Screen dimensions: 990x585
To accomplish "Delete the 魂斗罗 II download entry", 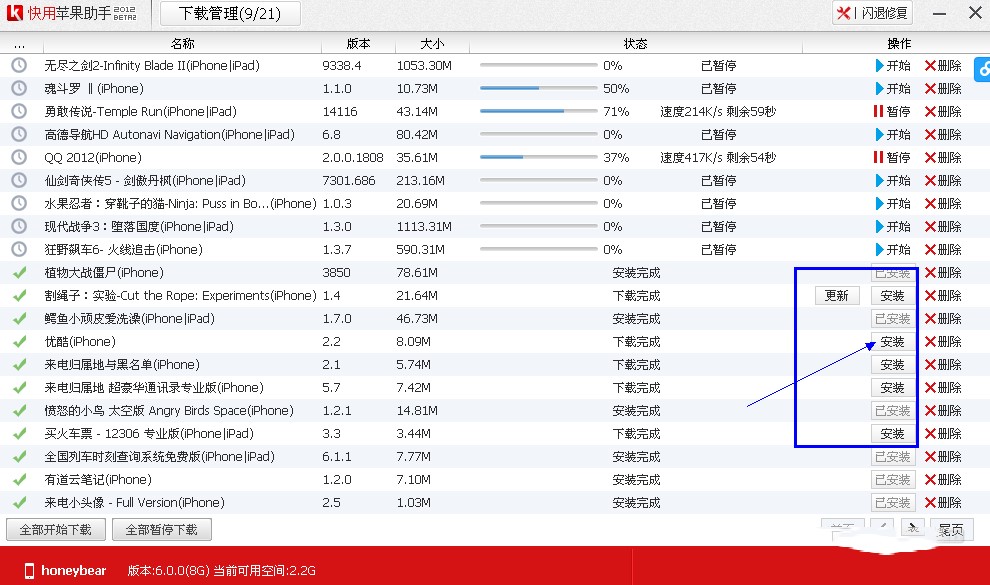I will pos(942,89).
